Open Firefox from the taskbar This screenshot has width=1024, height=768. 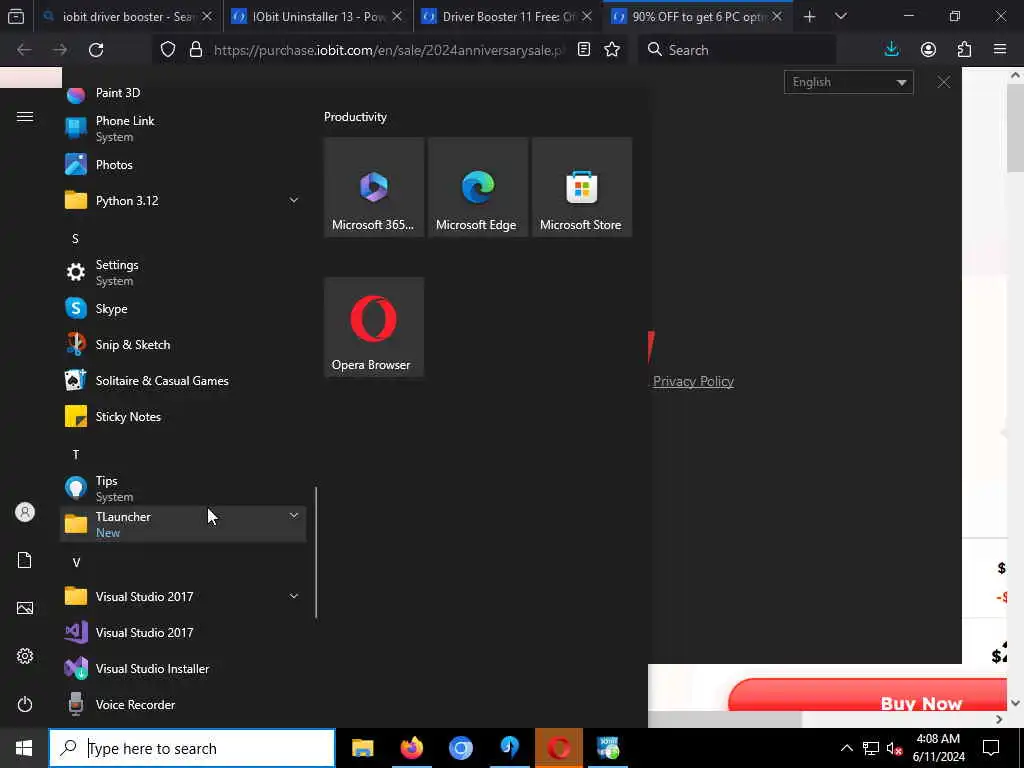pyautogui.click(x=411, y=748)
